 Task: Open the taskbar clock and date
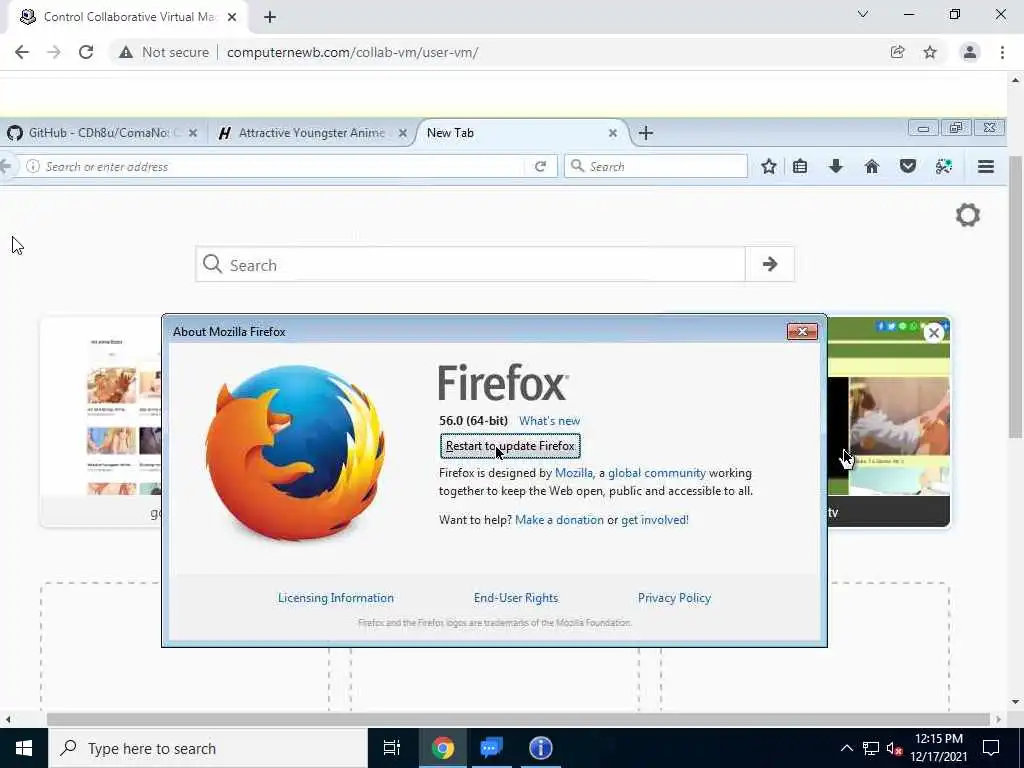point(939,748)
